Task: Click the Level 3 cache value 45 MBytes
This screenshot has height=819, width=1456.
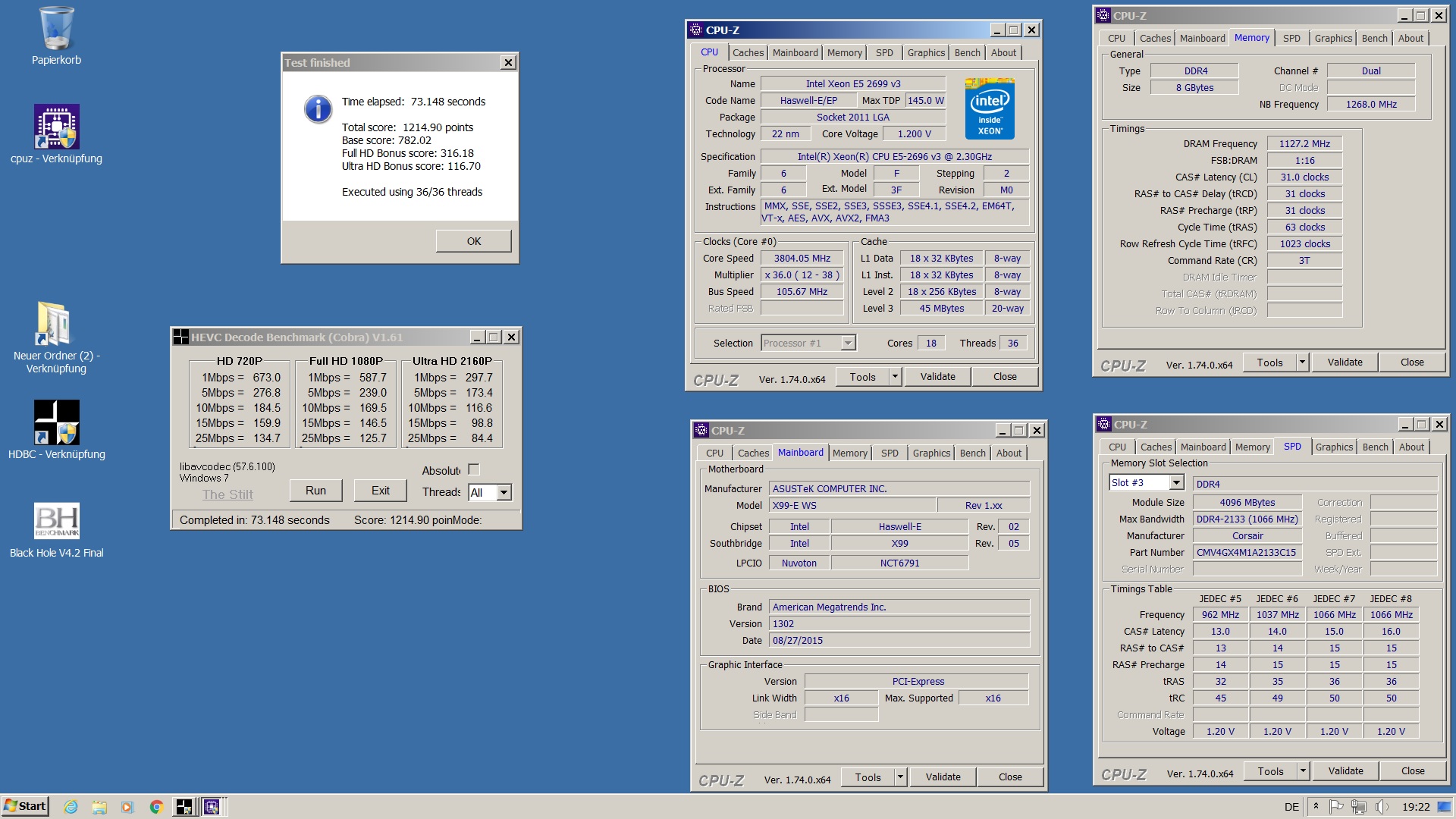Action: tap(942, 308)
